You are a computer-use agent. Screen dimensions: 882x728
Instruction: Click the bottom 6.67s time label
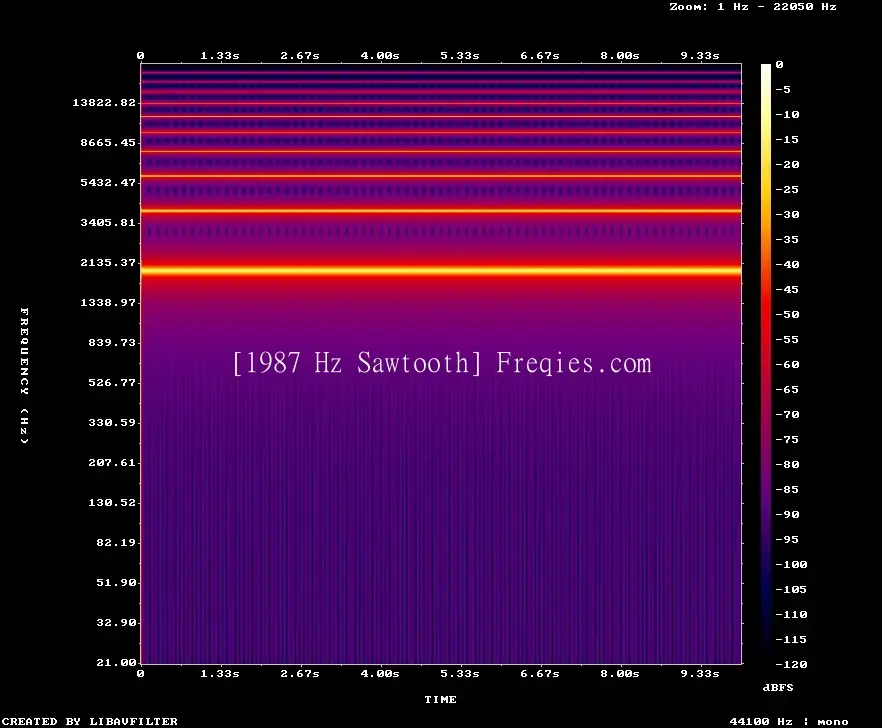click(x=539, y=673)
